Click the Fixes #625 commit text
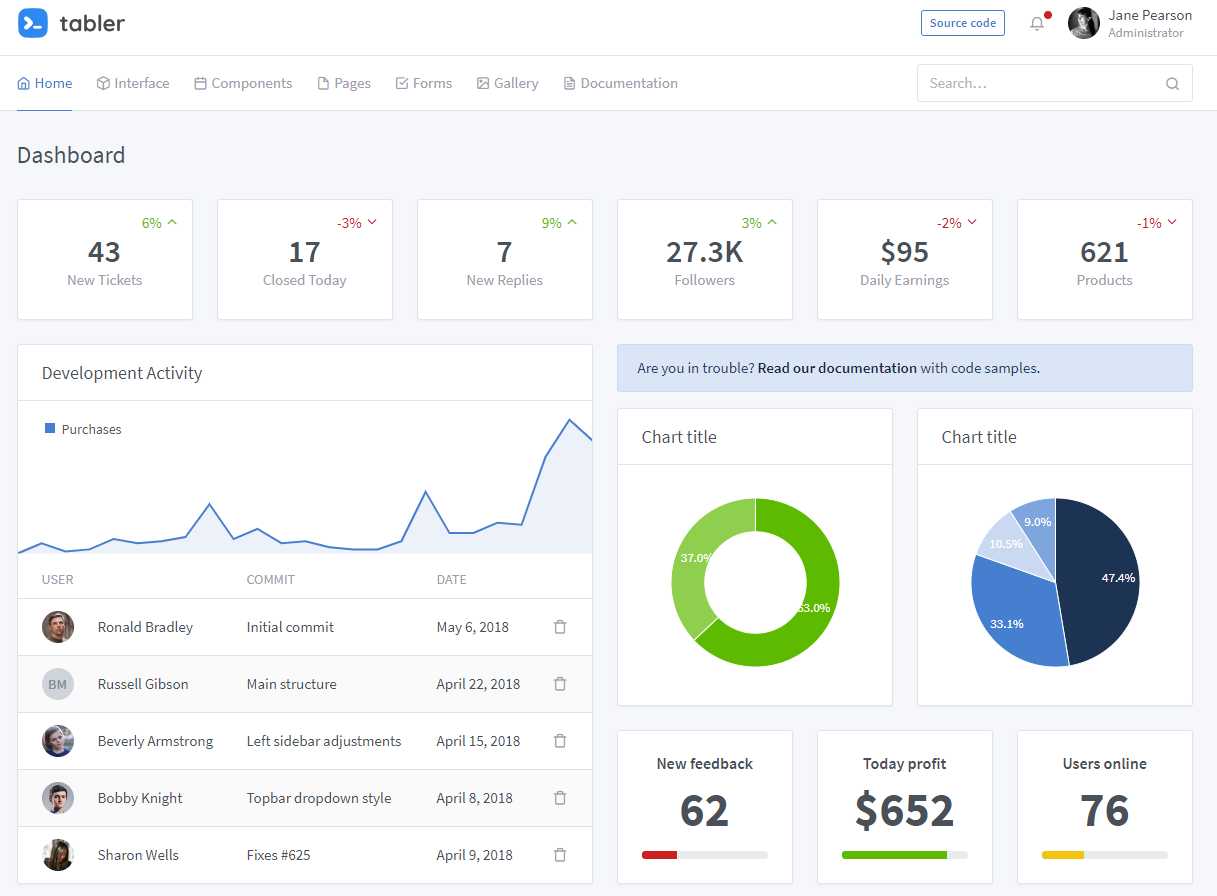Viewport: 1217px width, 896px height. click(x=279, y=855)
